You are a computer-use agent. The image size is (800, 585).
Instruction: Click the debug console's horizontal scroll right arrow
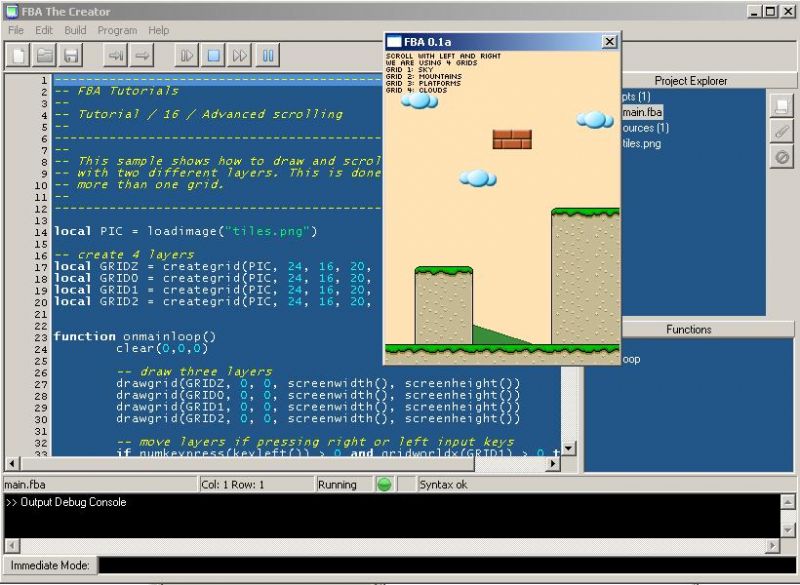[773, 546]
